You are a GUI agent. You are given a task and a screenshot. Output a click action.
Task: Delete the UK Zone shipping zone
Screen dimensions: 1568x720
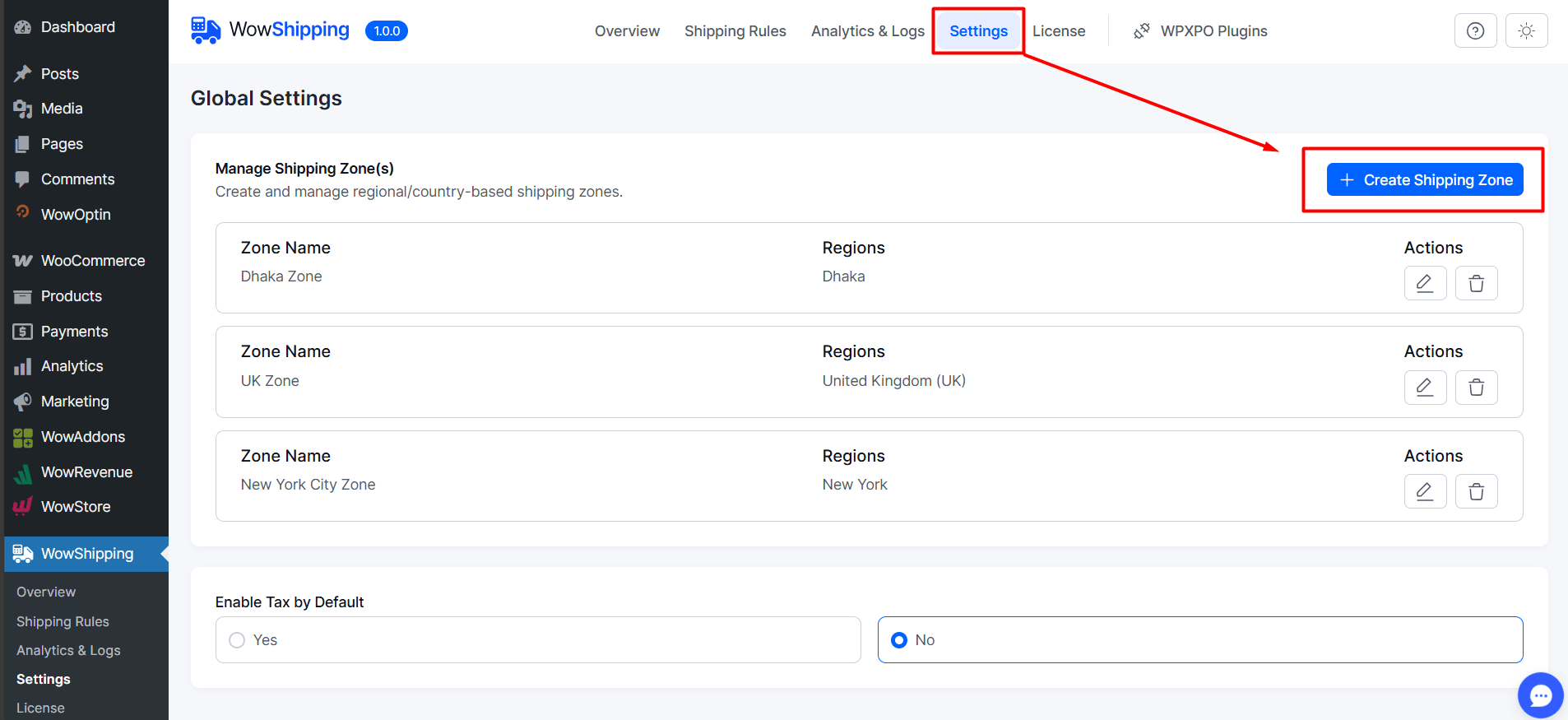1477,388
